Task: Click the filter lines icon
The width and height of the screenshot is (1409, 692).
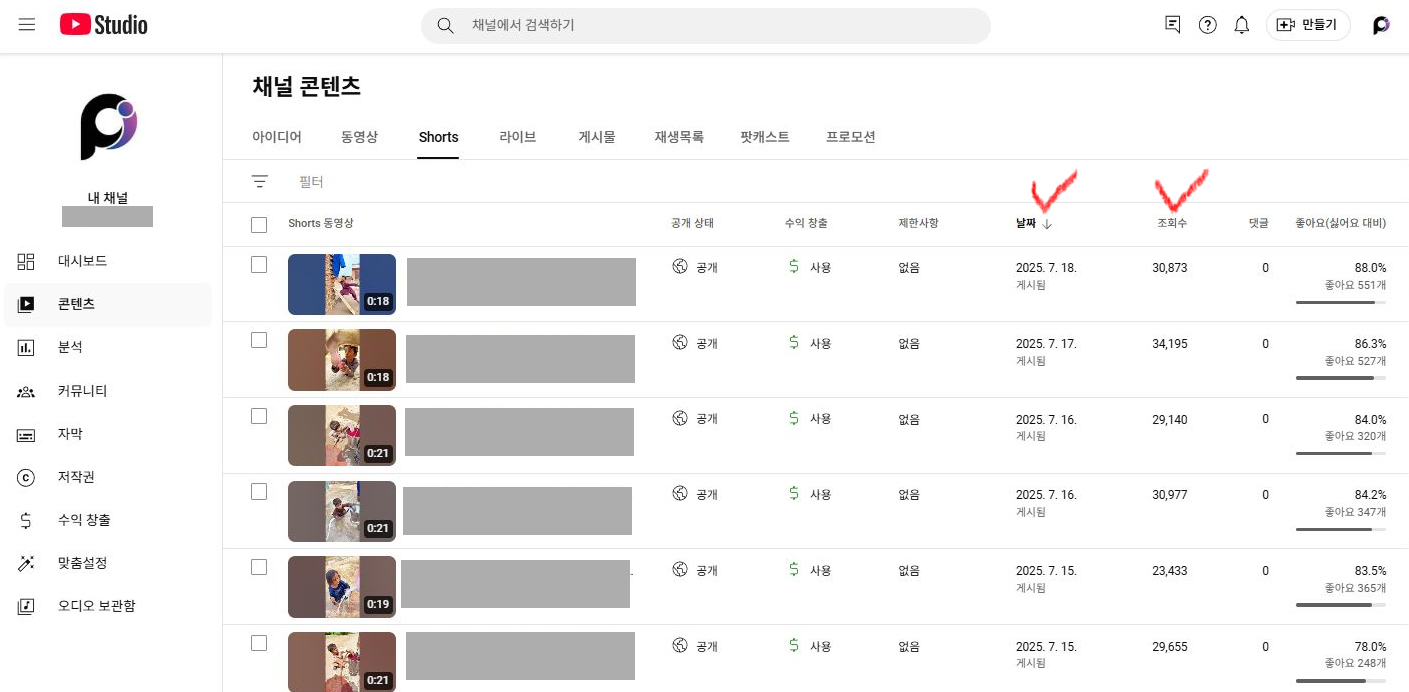Action: (x=260, y=182)
